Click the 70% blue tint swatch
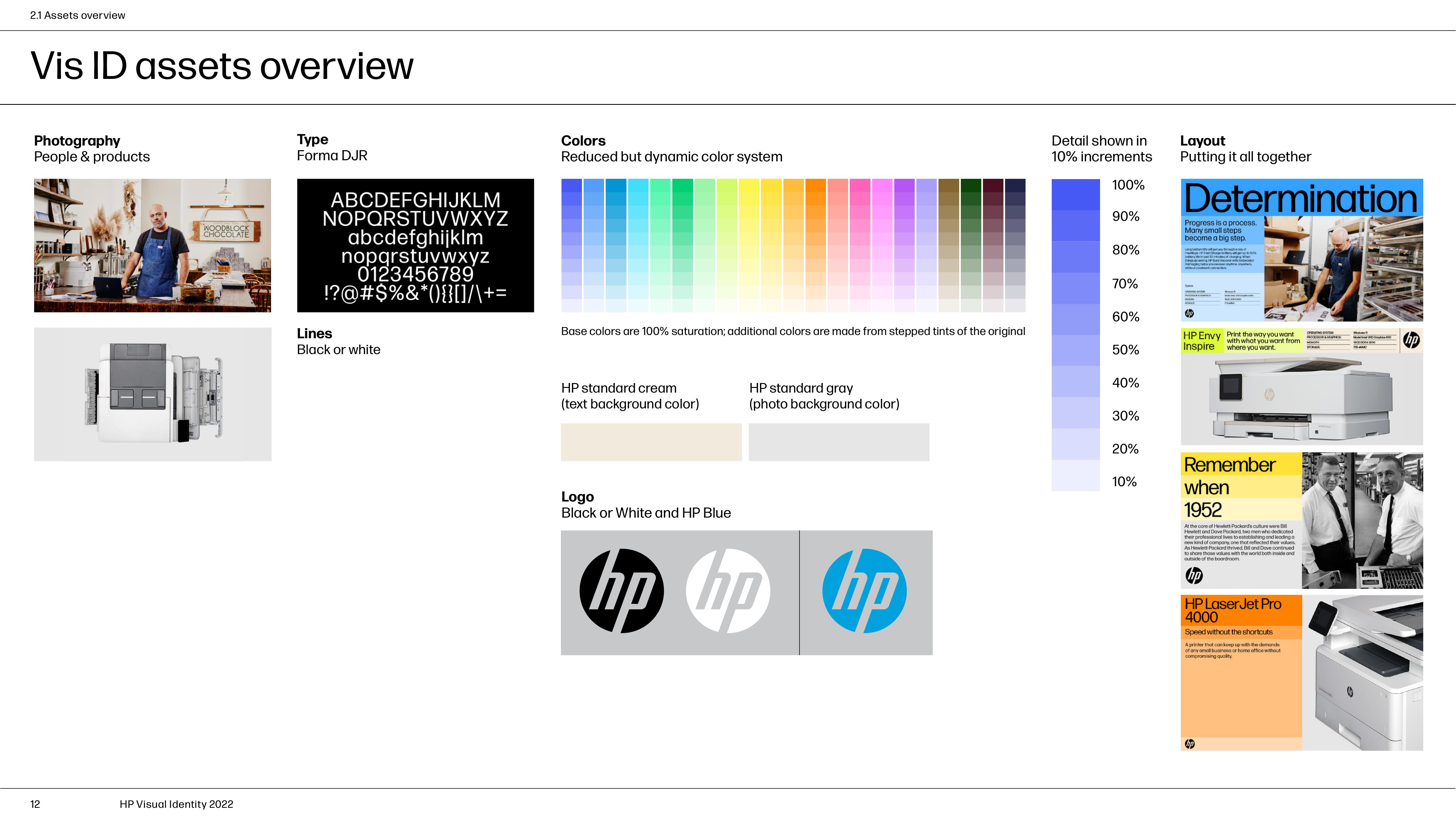This screenshot has height=819, width=1456. point(1075,288)
